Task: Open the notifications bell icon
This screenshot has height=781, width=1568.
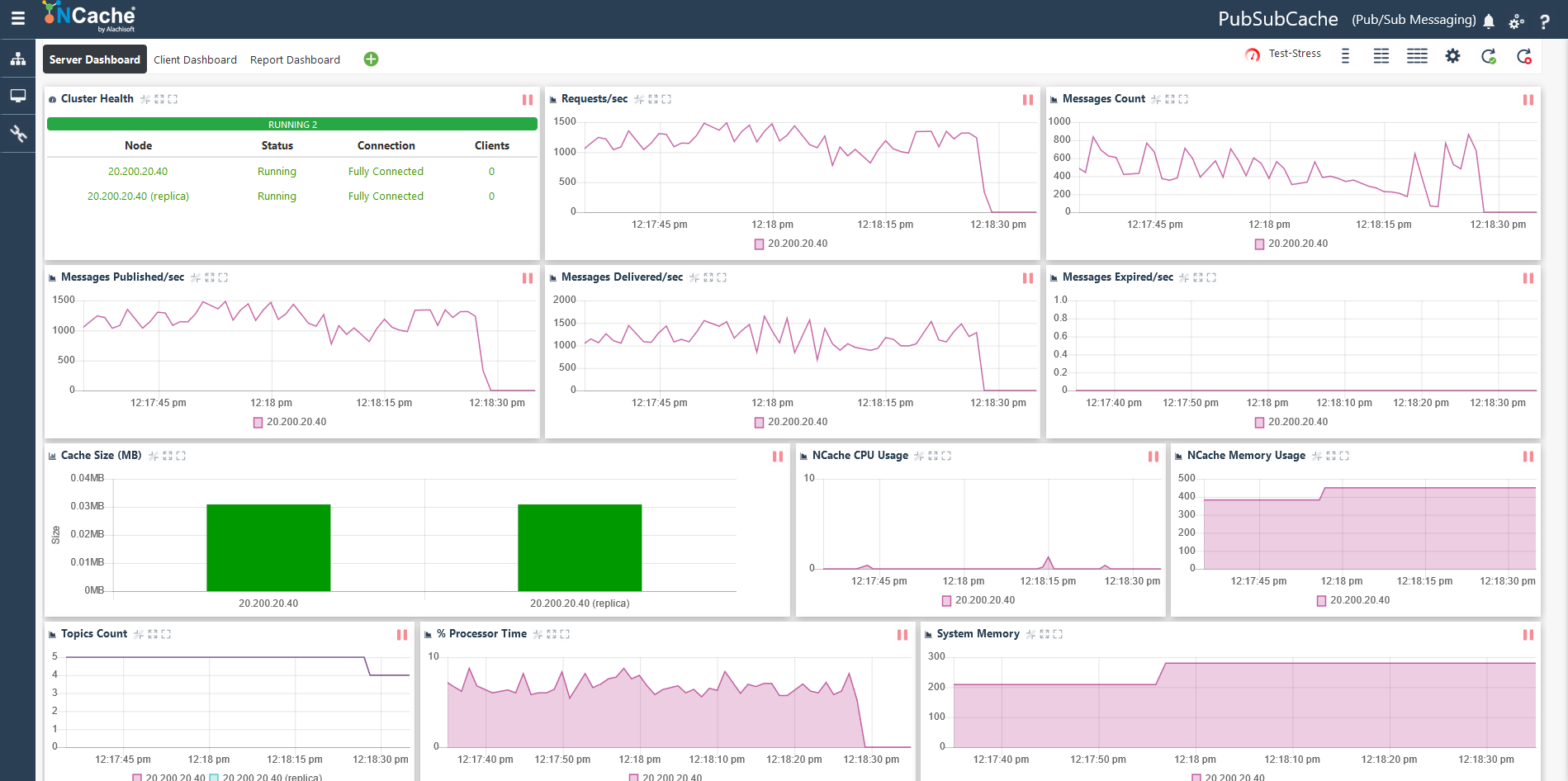Action: click(1488, 20)
